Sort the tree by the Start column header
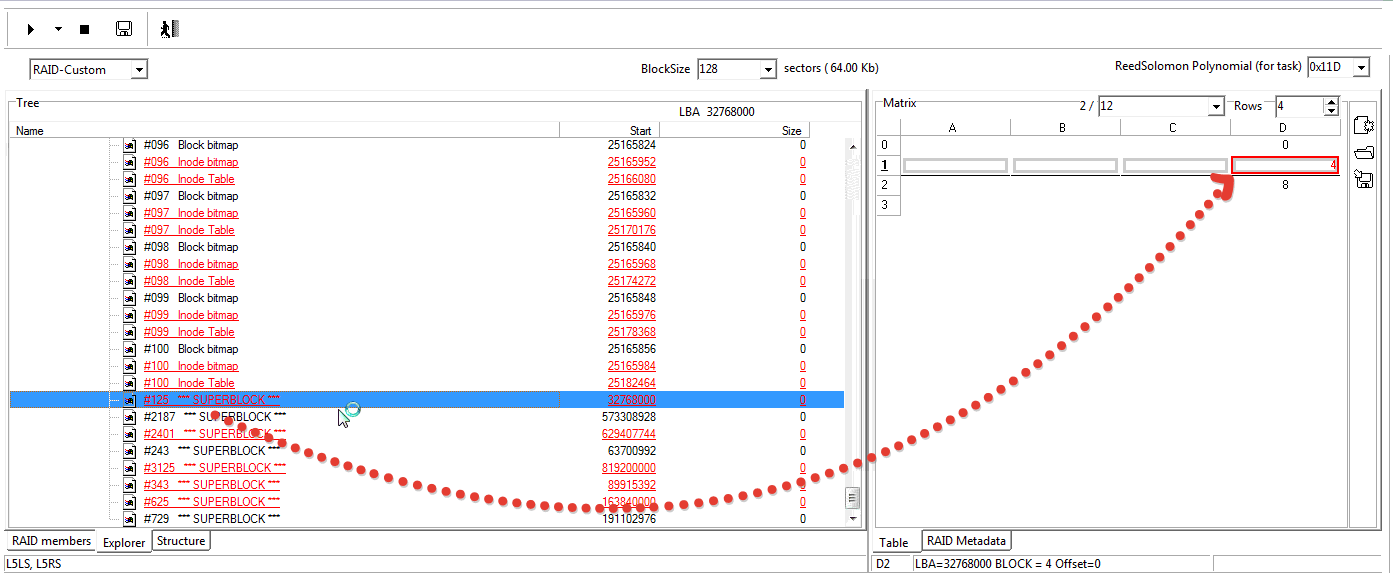 click(x=609, y=130)
